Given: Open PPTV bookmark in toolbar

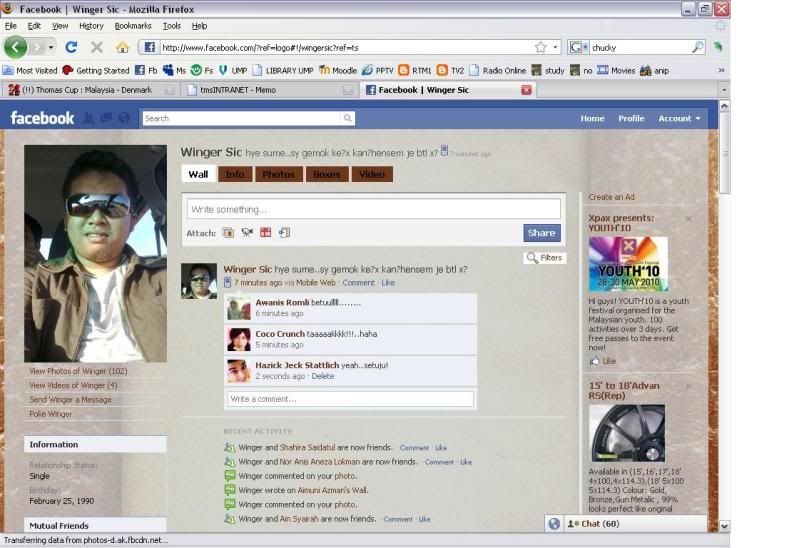Looking at the screenshot, I should point(378,70).
